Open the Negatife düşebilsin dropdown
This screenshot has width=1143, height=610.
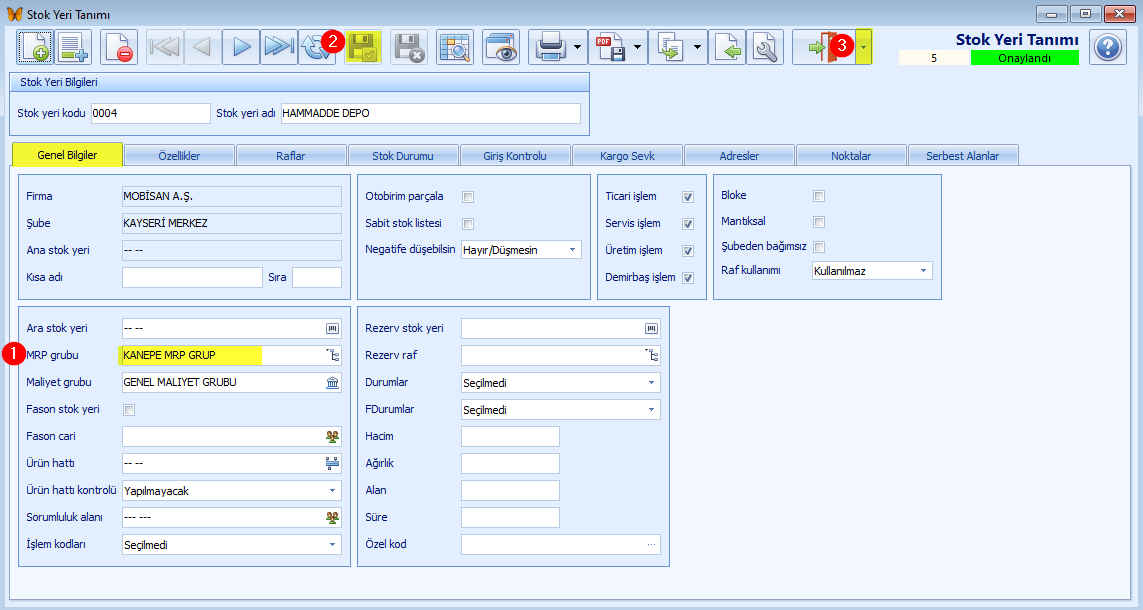tap(521, 250)
